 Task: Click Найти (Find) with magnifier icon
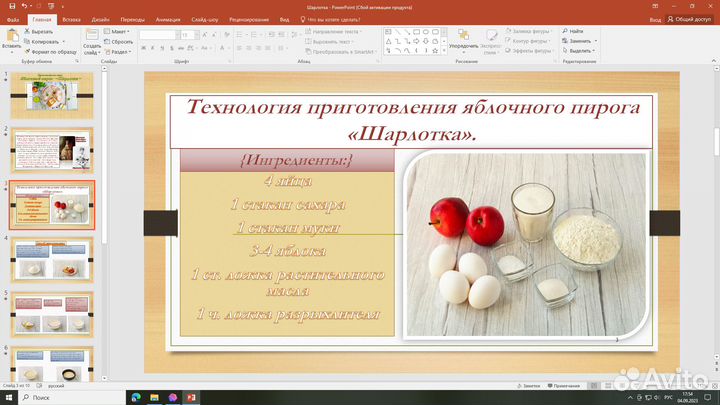coord(573,31)
